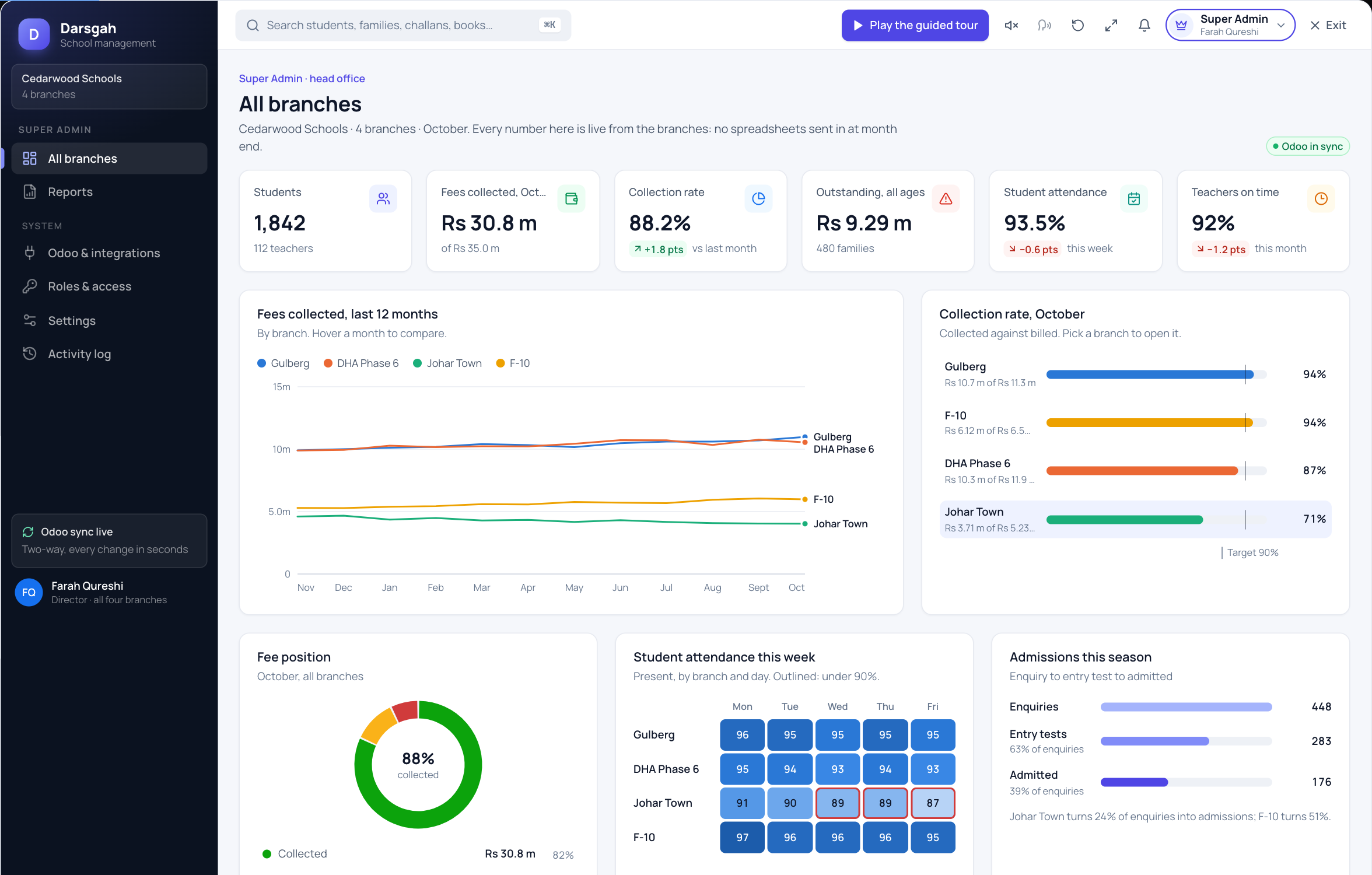
Task: Click the DHA Phase 6 collection rate bar
Action: 1156,471
